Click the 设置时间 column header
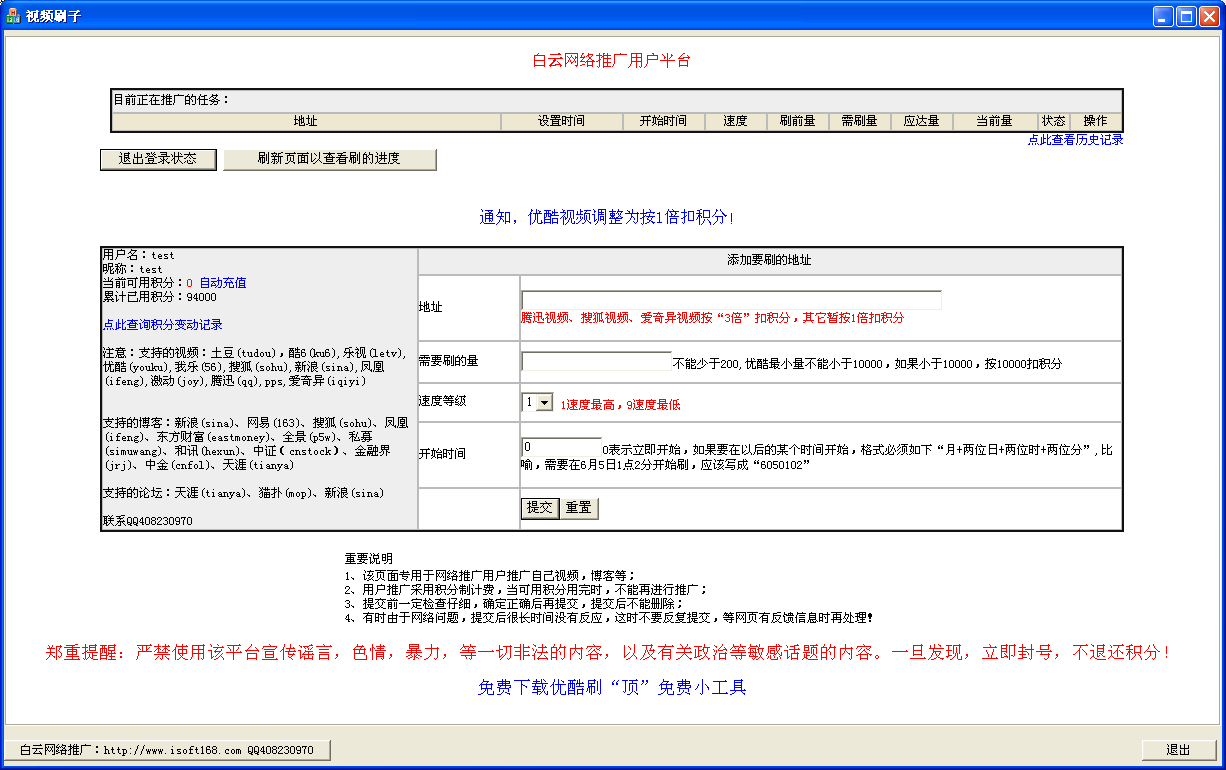 [x=561, y=121]
